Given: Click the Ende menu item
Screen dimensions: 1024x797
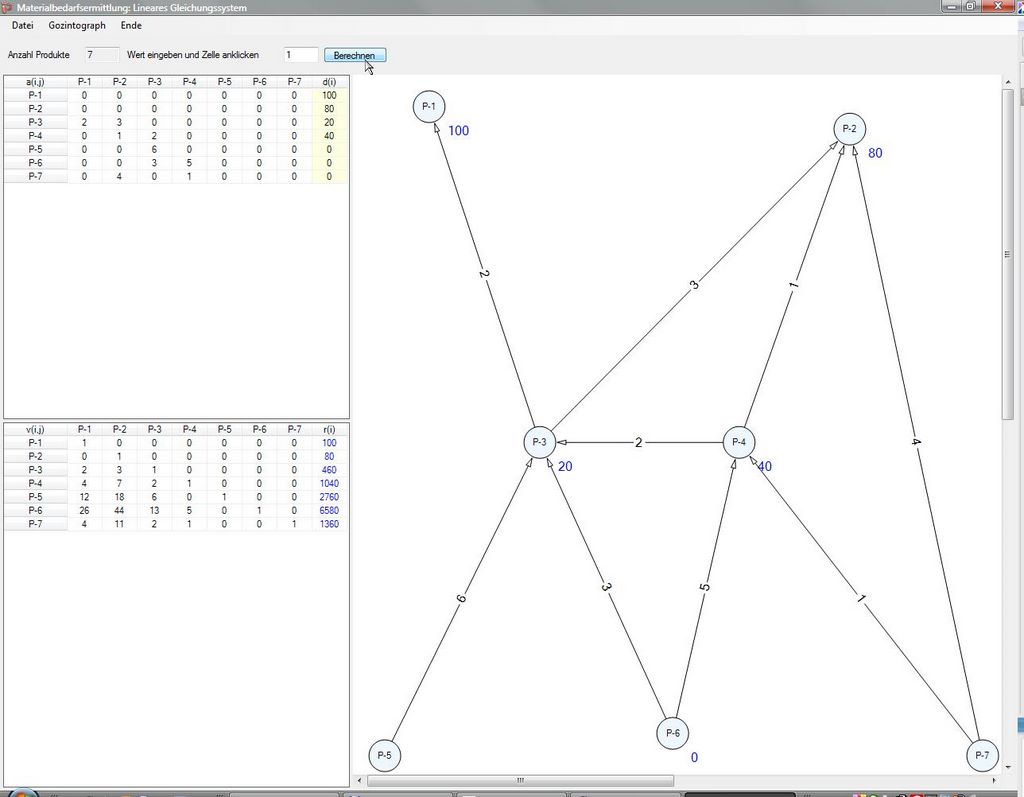Looking at the screenshot, I should tap(131, 25).
